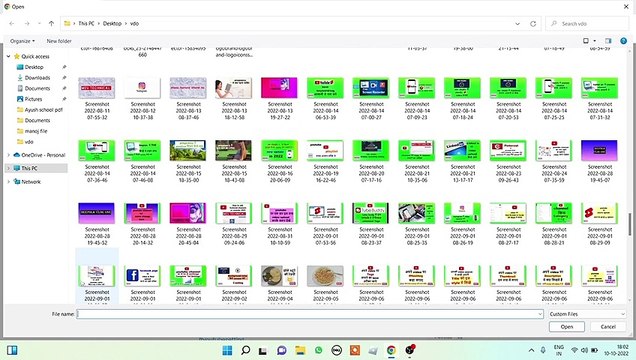Click the Cancel button
The height and width of the screenshot is (360, 636).
pyautogui.click(x=608, y=326)
